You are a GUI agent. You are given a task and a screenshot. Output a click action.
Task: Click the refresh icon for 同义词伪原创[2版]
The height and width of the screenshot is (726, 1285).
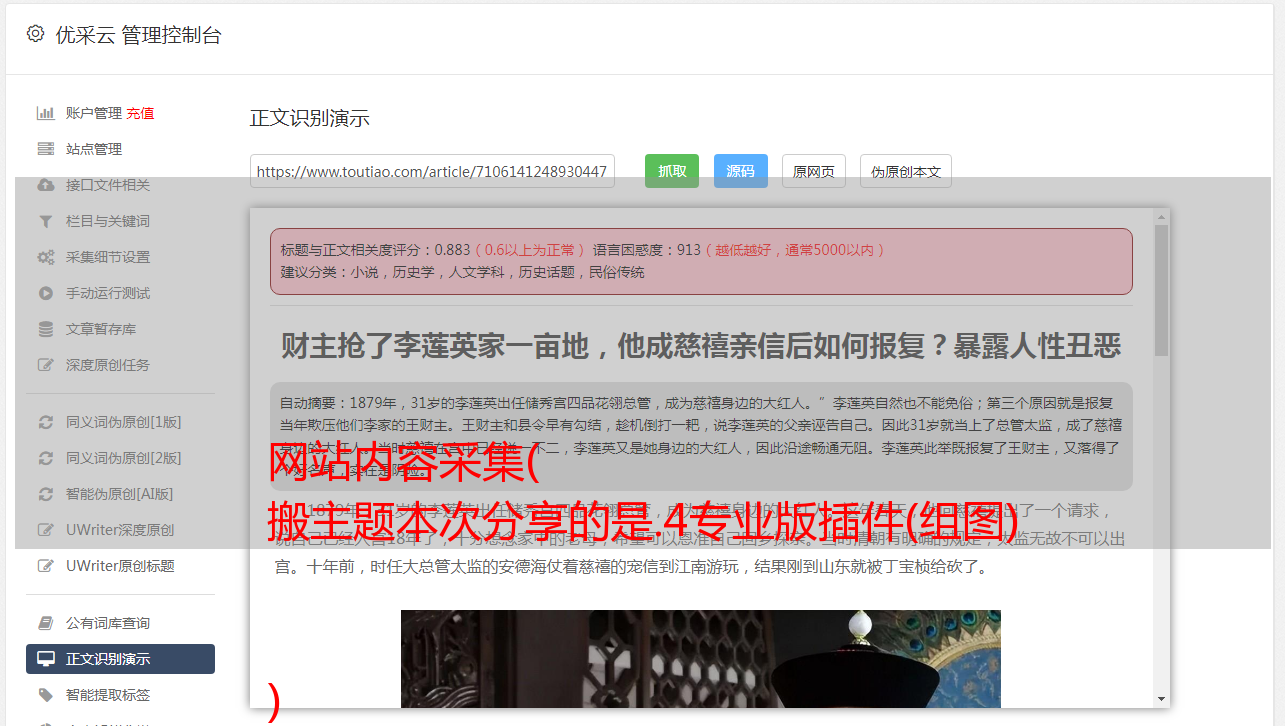pyautogui.click(x=46, y=458)
